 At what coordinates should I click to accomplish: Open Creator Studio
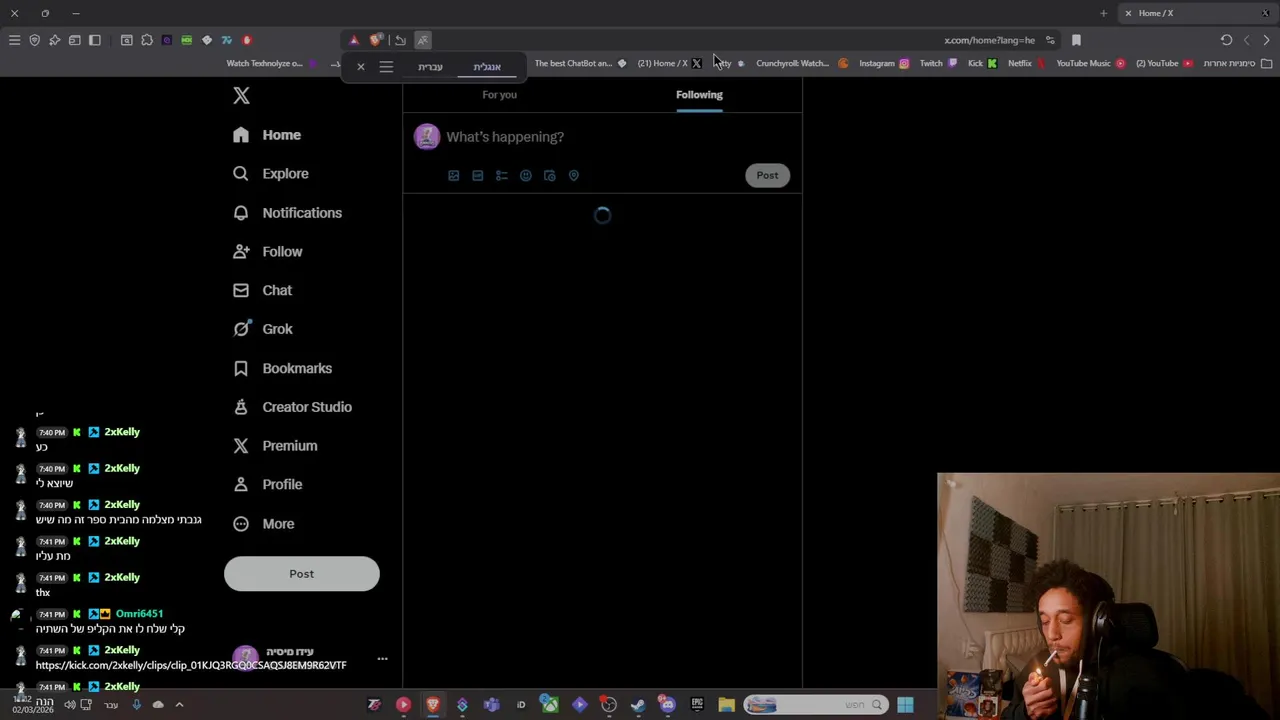coord(292,407)
